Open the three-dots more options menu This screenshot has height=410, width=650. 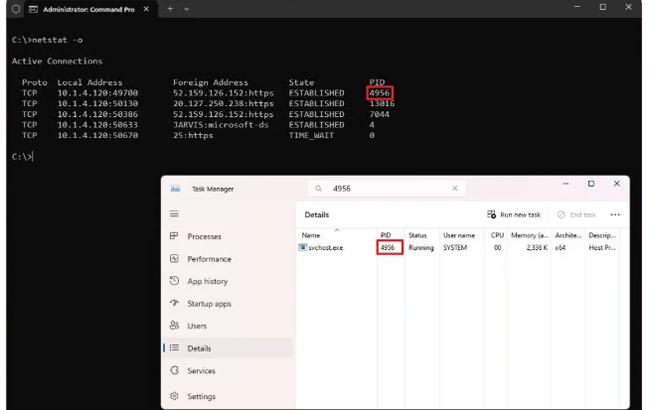tap(615, 215)
